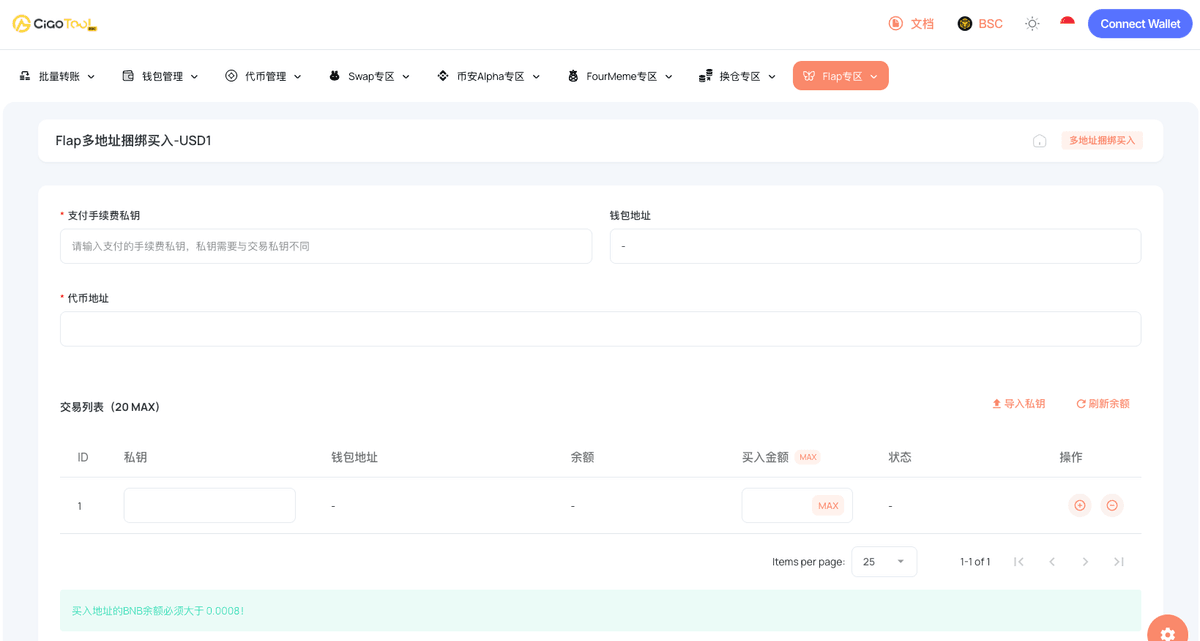Select the BSC network button

click(x=980, y=24)
